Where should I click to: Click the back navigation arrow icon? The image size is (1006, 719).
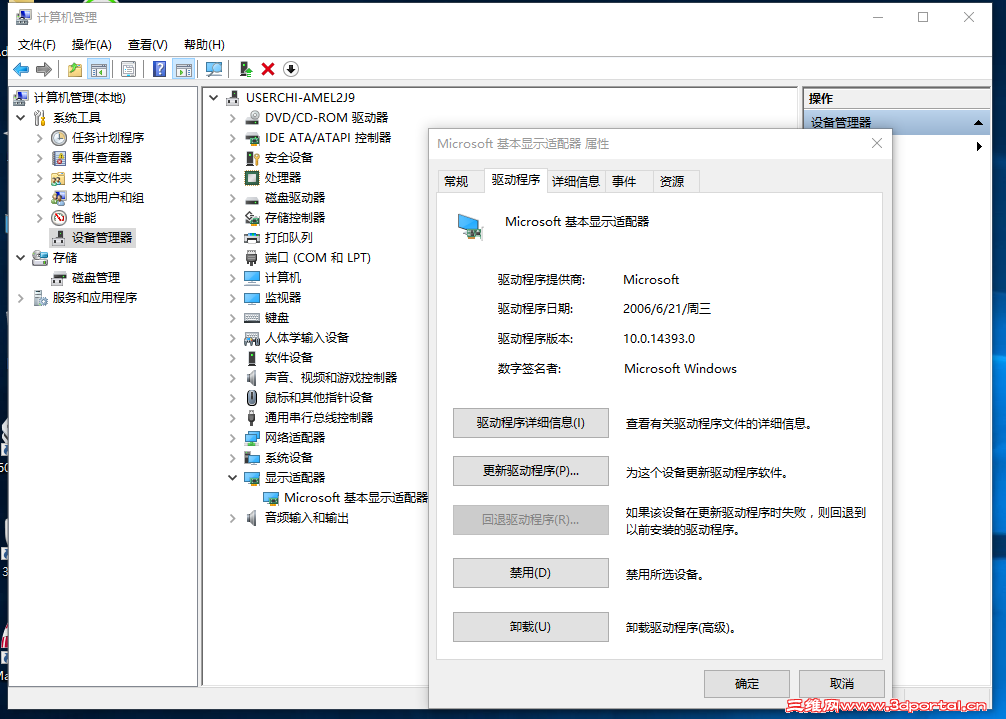(20, 68)
